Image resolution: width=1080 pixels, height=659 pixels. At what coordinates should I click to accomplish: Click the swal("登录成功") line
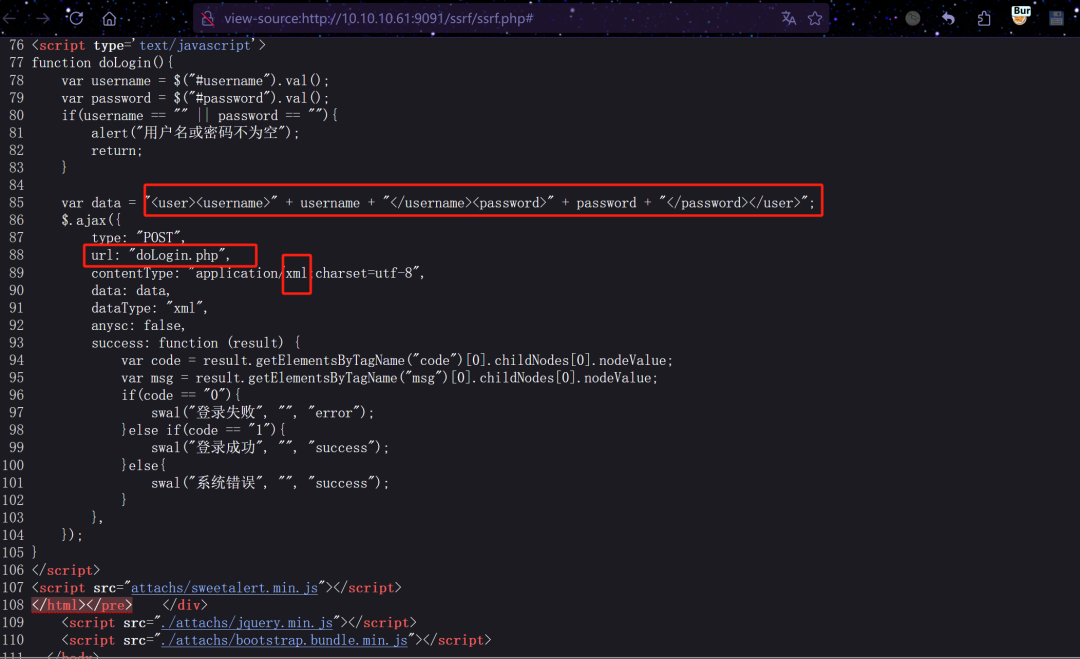coord(270,448)
